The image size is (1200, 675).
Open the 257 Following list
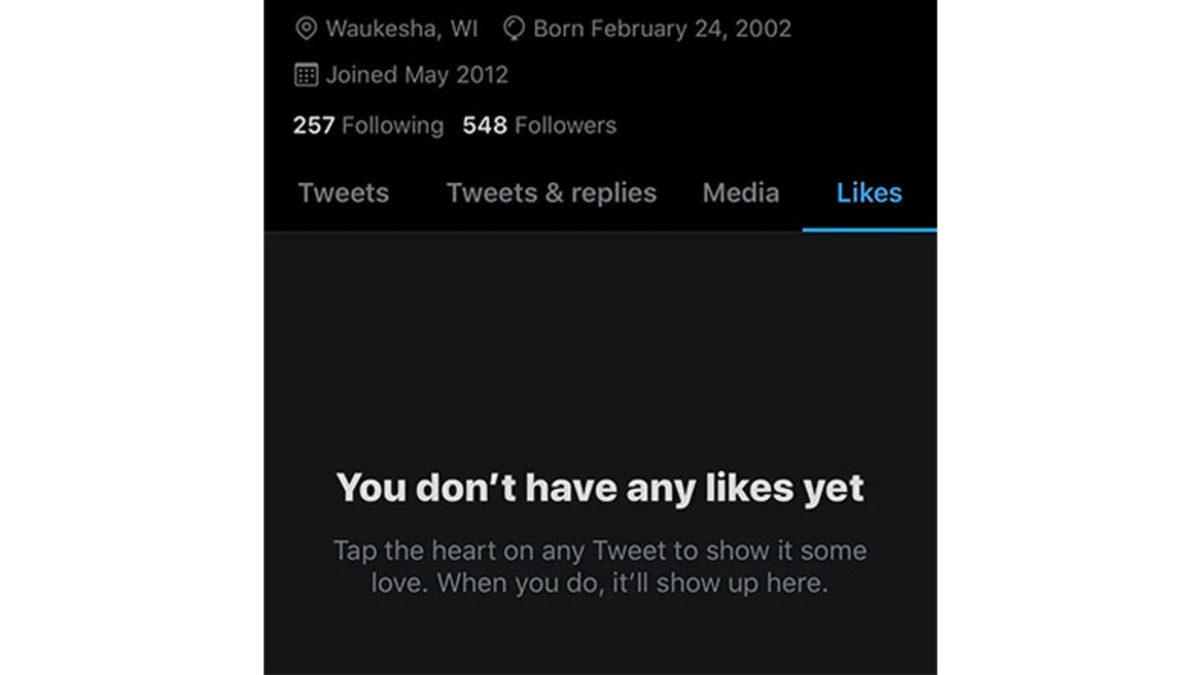coord(367,125)
